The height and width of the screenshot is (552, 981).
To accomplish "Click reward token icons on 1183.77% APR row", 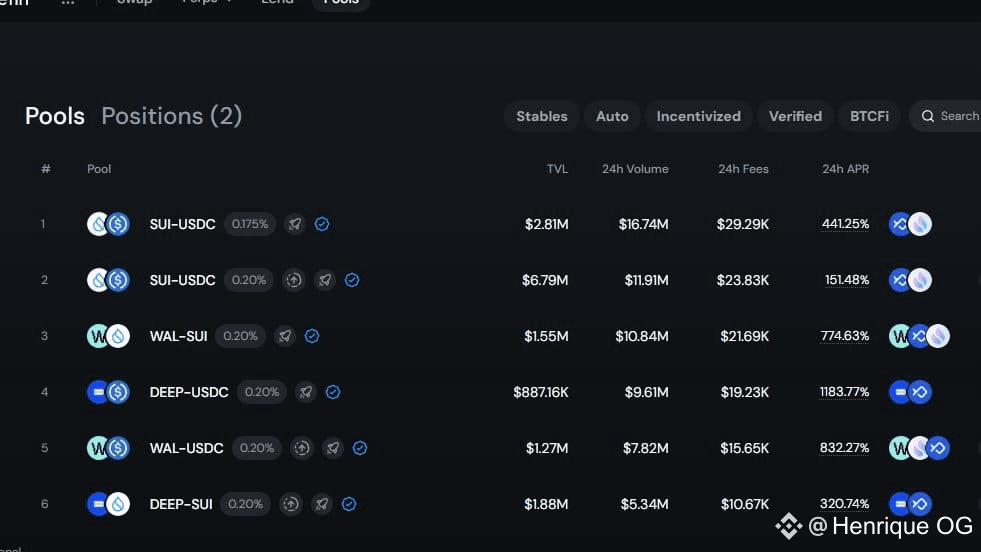I will click(x=910, y=392).
